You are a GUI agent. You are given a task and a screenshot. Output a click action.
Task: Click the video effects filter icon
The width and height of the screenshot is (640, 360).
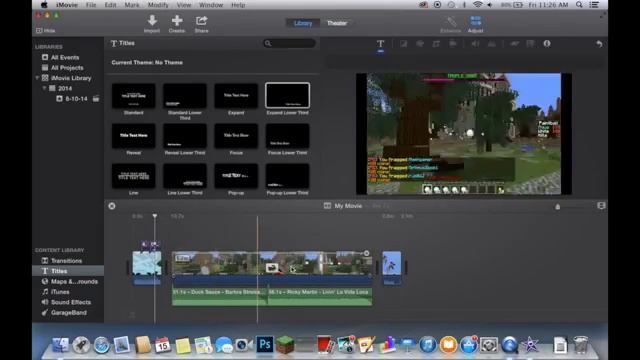tap(530, 44)
